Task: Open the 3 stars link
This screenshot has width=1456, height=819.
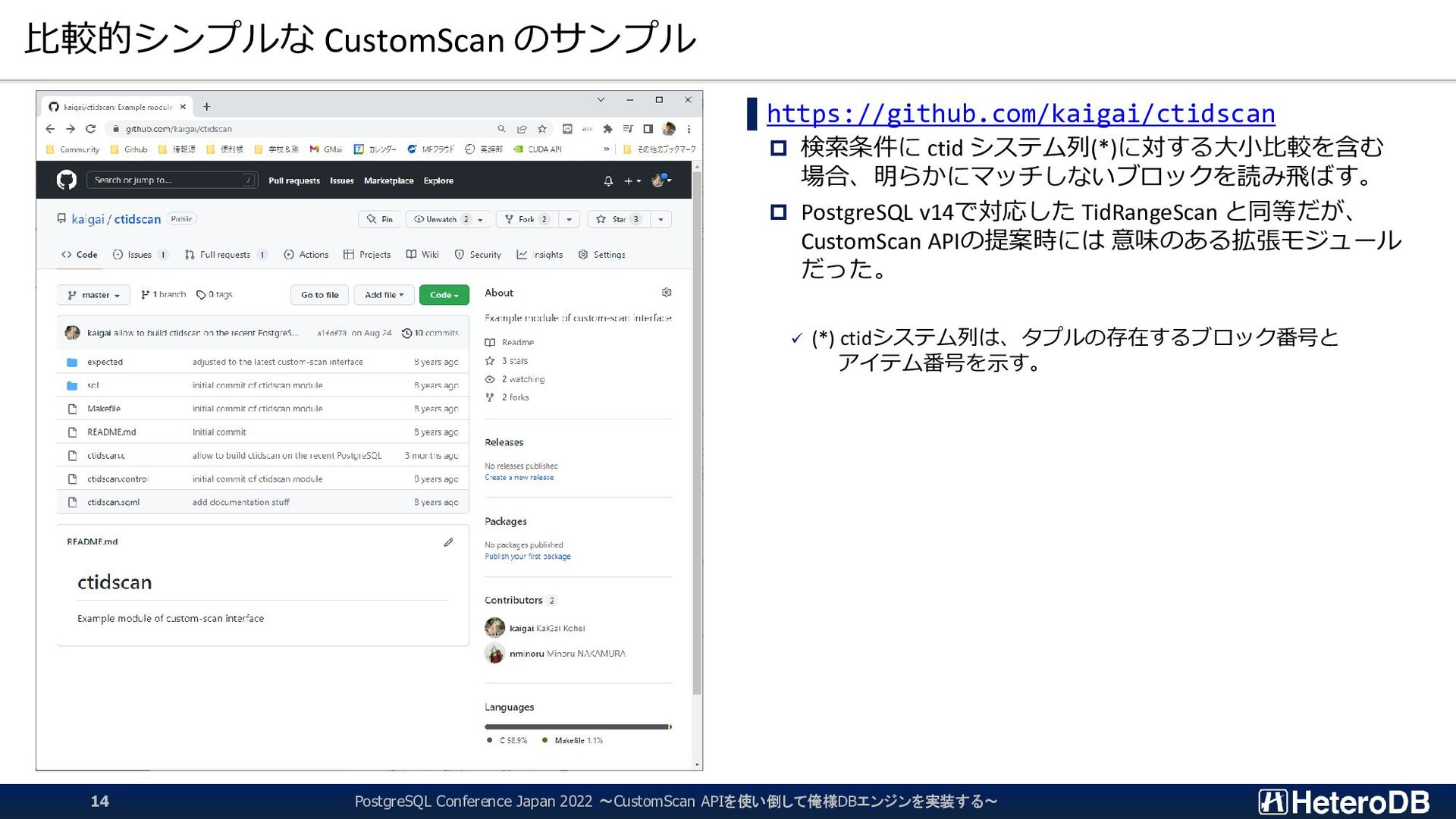Action: click(507, 361)
